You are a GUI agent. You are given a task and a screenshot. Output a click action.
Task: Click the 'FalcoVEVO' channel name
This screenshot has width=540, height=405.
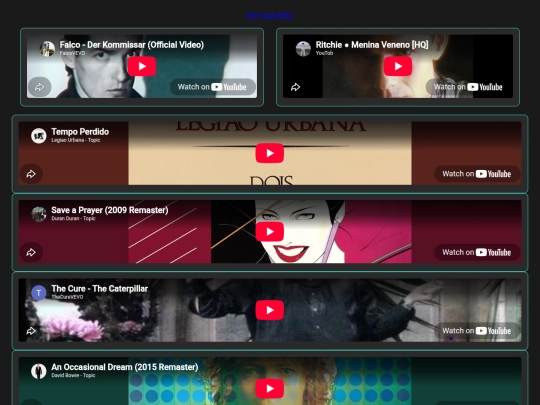coord(72,53)
